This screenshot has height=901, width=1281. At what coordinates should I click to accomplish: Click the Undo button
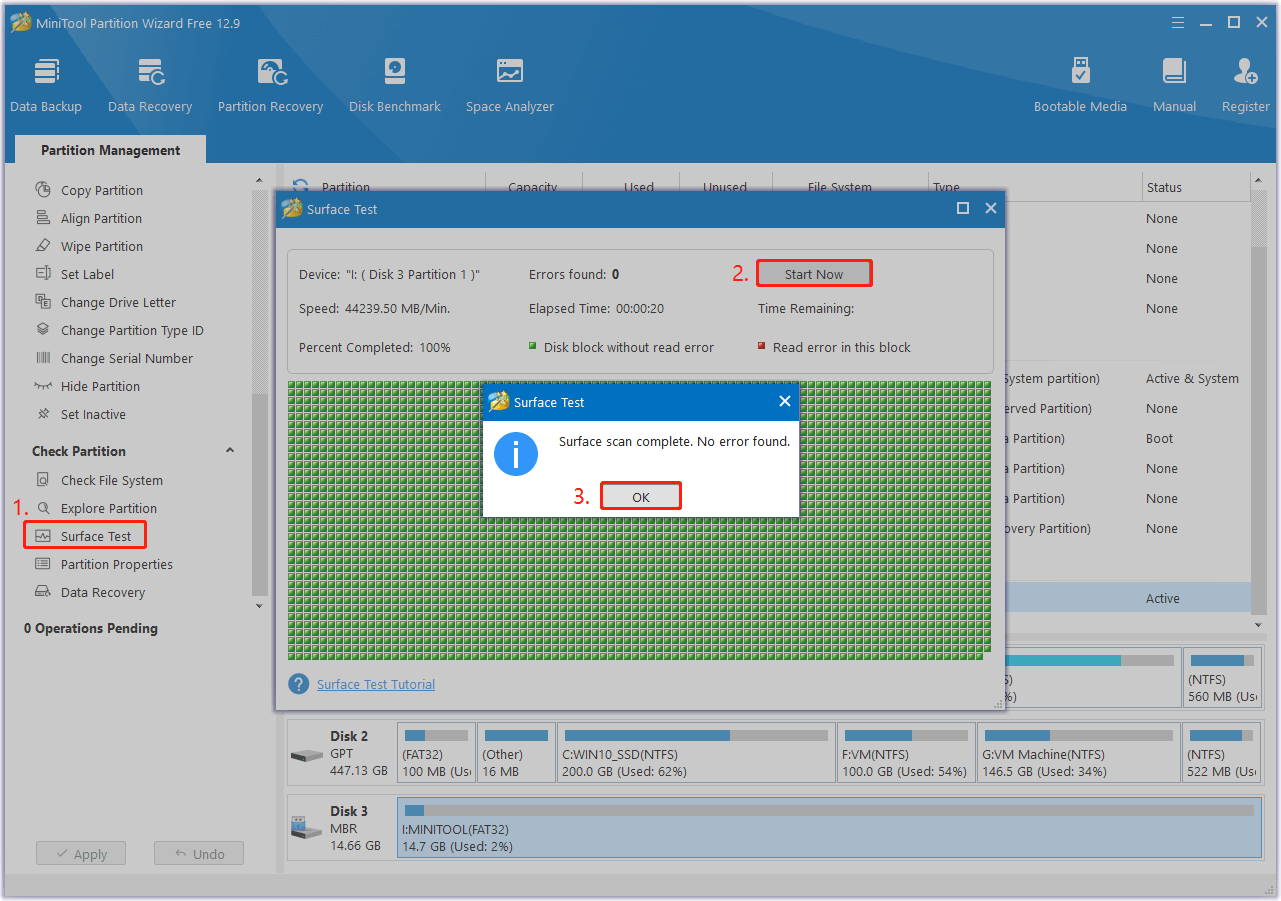tap(199, 854)
